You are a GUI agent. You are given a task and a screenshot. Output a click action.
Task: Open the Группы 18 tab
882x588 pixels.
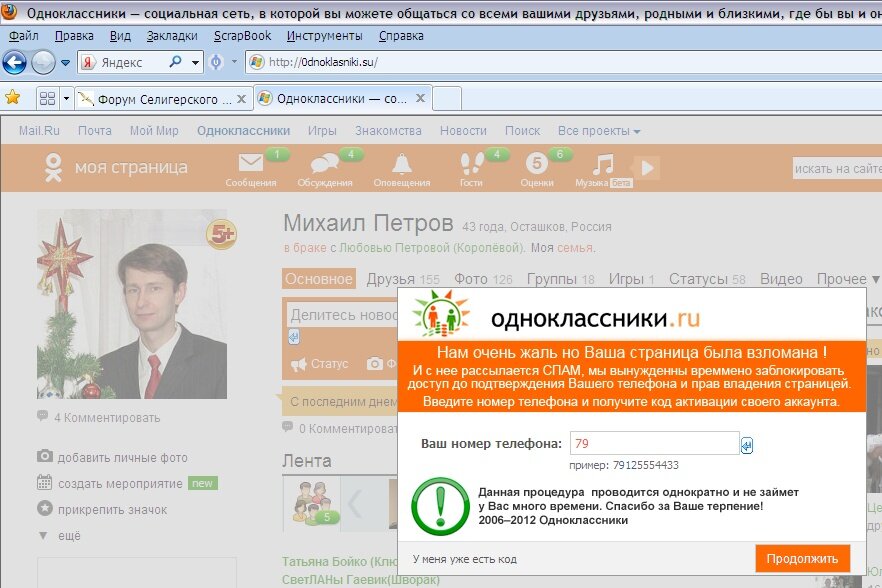[x=560, y=279]
